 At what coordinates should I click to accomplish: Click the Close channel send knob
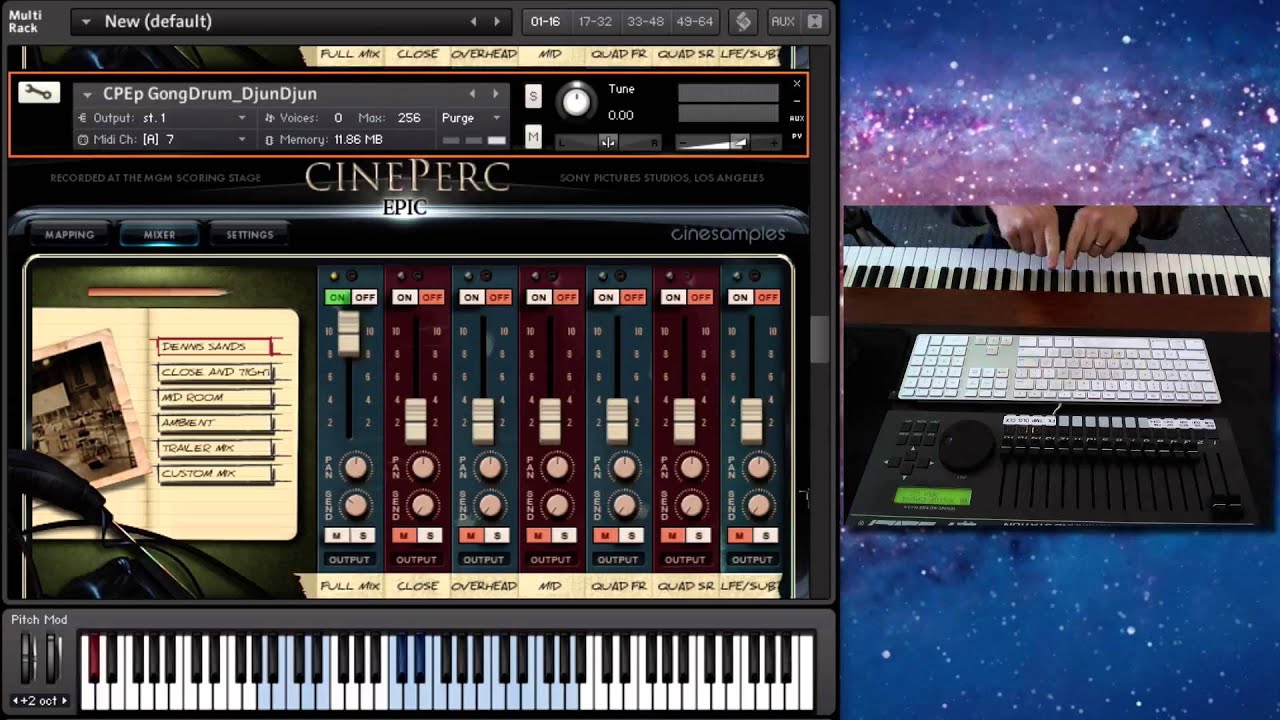pyautogui.click(x=422, y=505)
